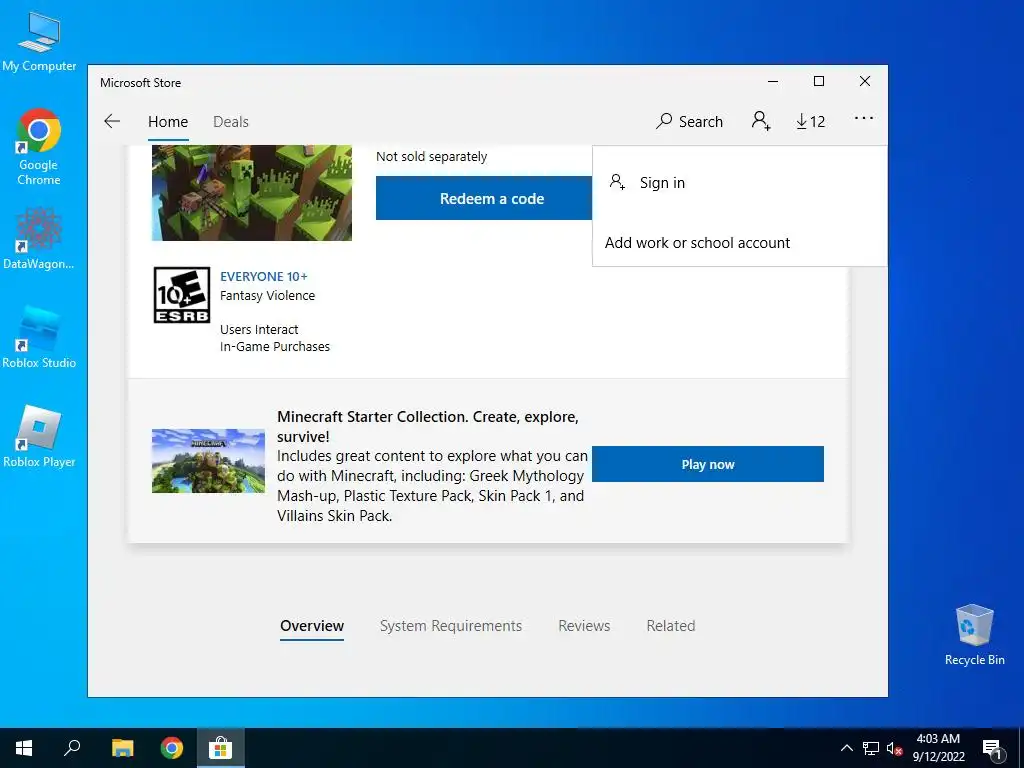The height and width of the screenshot is (768, 1024).
Task: Open the three-dot See more menu
Action: pos(863,118)
